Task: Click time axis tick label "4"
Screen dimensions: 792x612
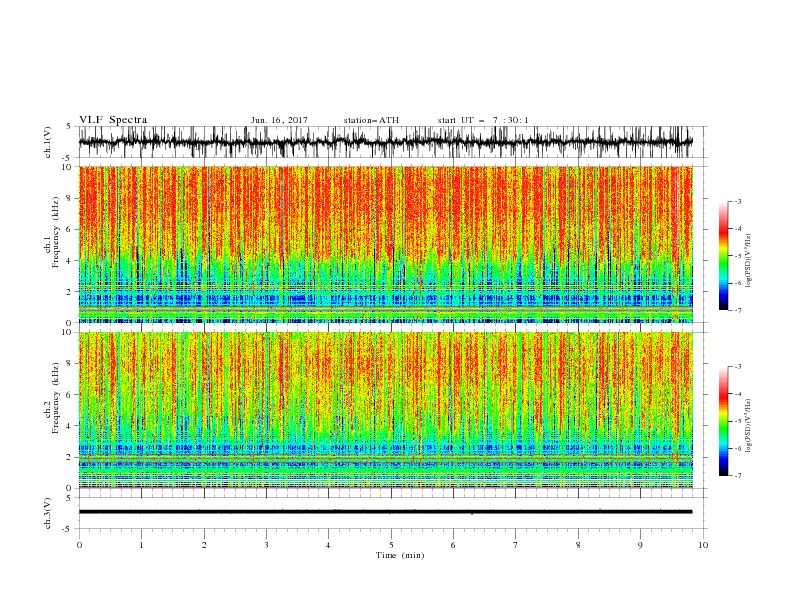Action: point(328,545)
